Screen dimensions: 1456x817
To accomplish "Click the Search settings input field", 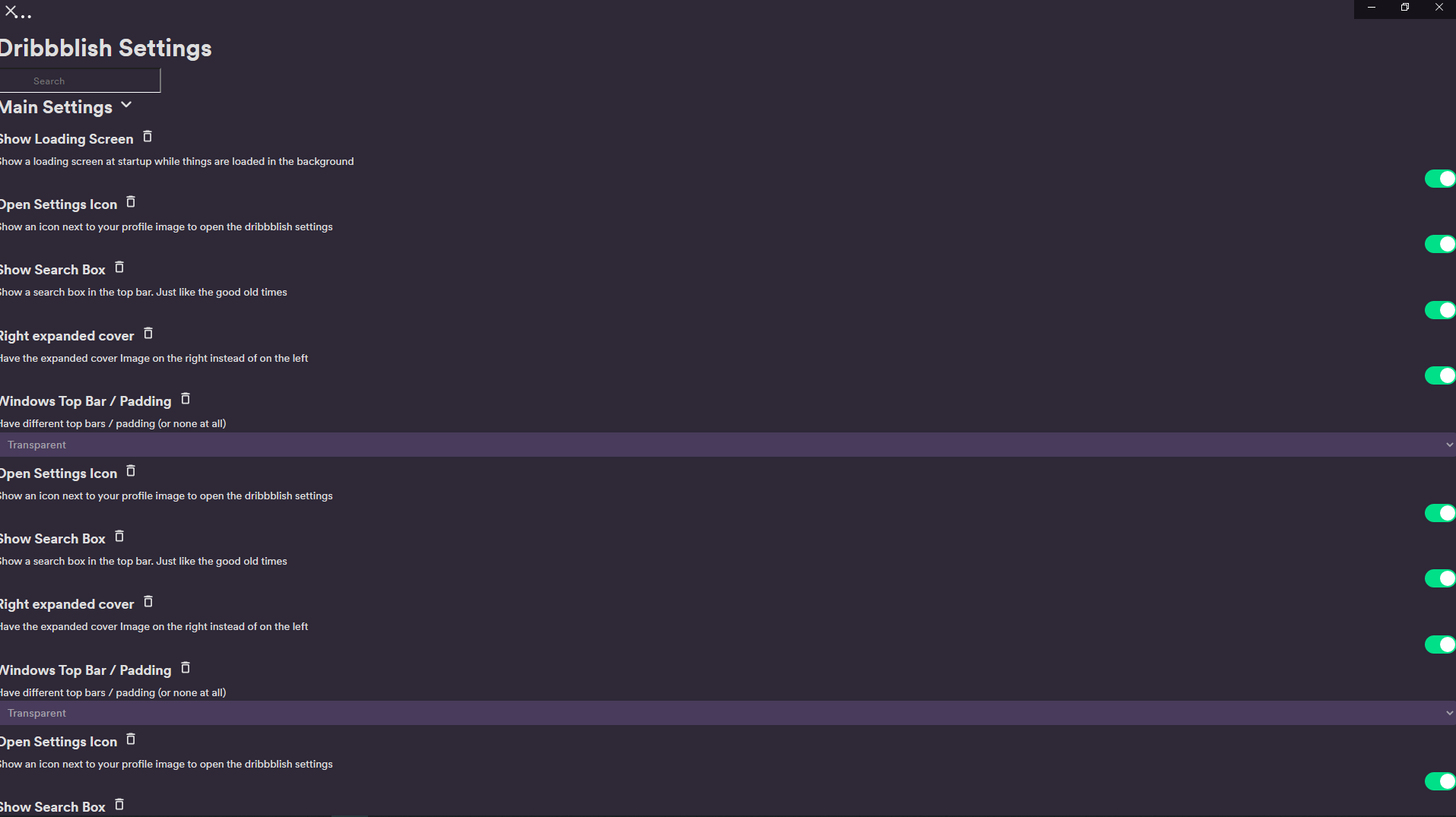I will (x=80, y=80).
